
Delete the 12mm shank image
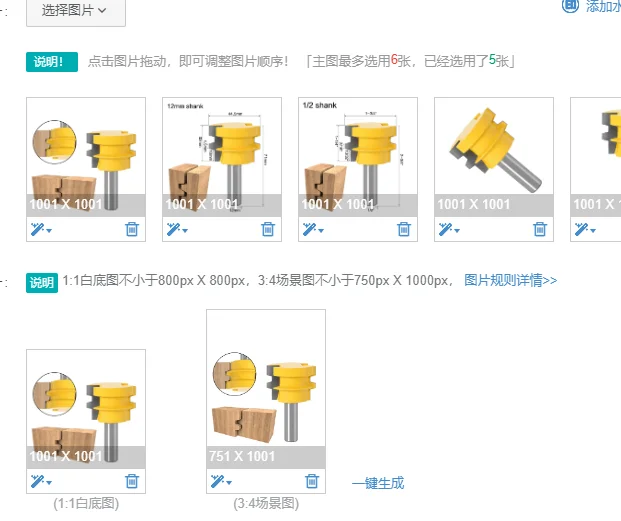pyautogui.click(x=268, y=229)
